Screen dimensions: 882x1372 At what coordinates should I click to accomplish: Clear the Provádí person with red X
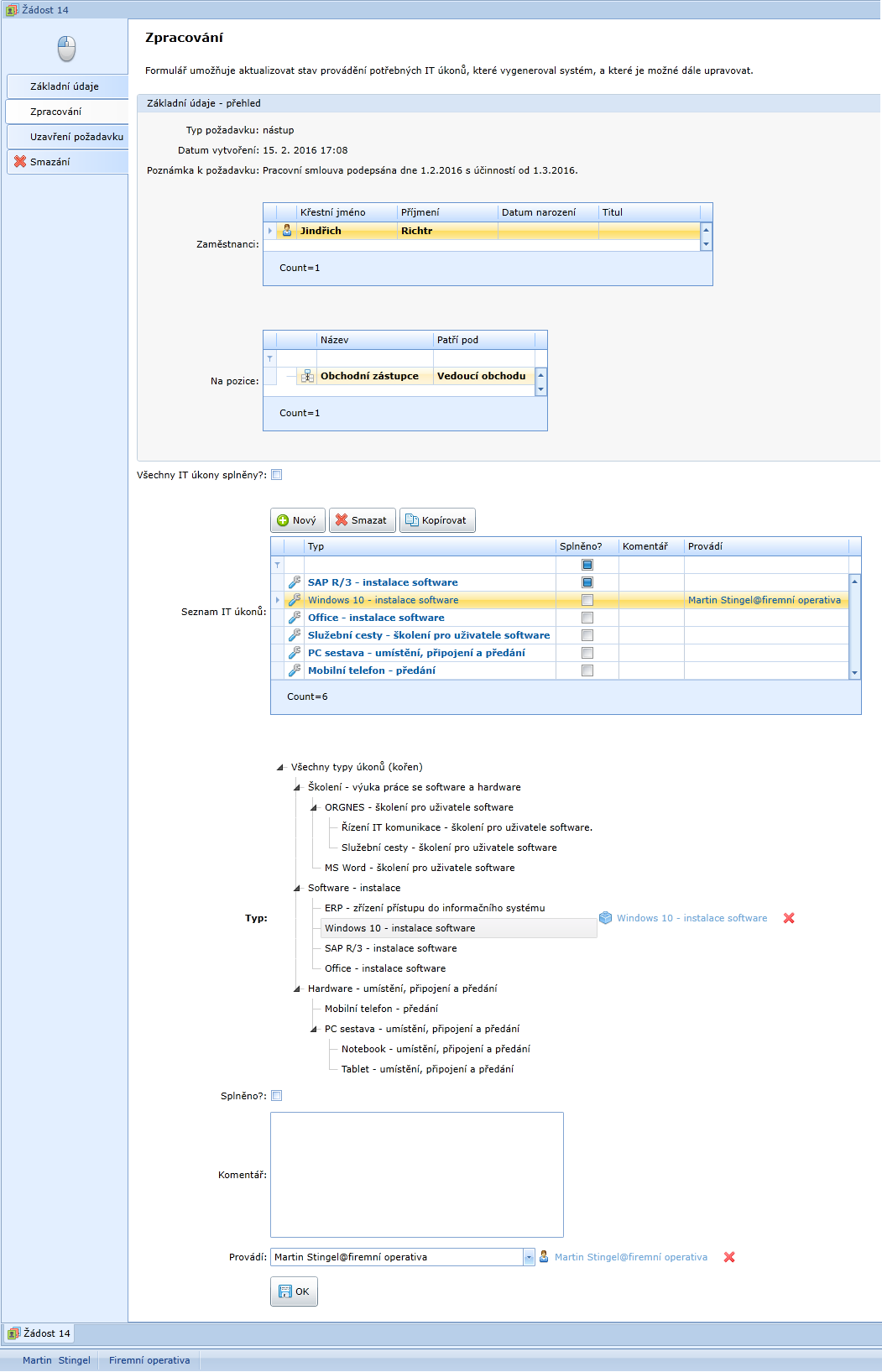coord(729,1257)
